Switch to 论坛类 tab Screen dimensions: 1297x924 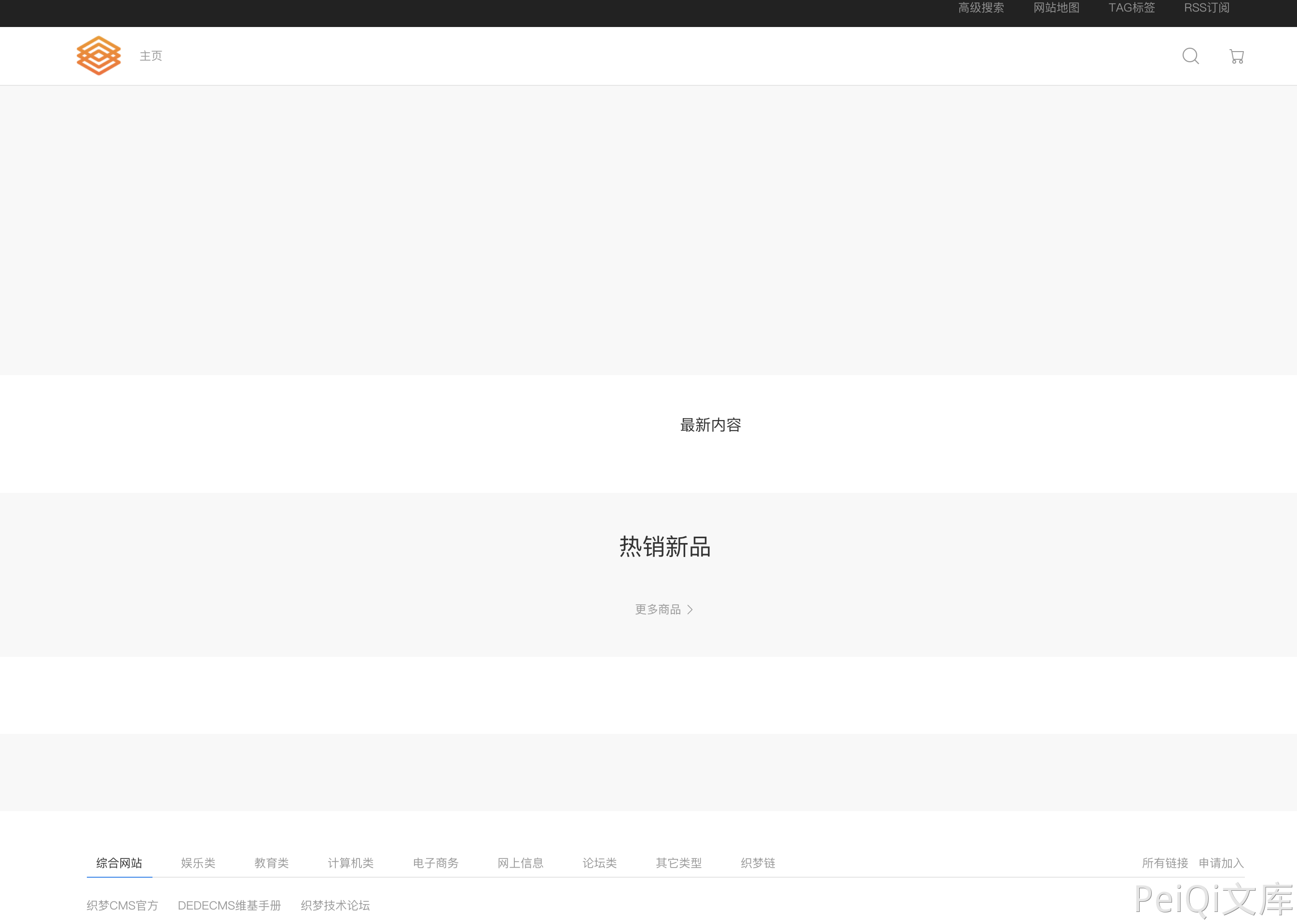(x=599, y=863)
